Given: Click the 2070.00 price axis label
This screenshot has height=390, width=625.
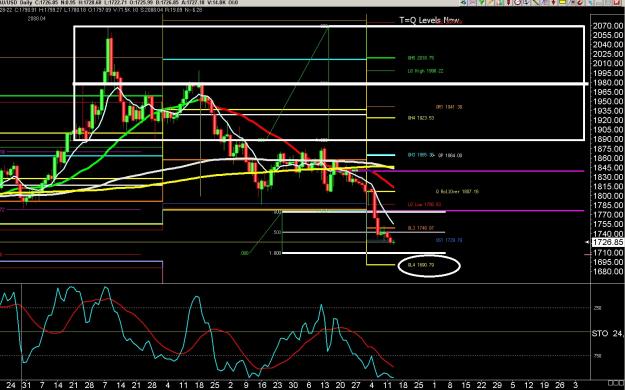Looking at the screenshot, I should pyautogui.click(x=608, y=26).
